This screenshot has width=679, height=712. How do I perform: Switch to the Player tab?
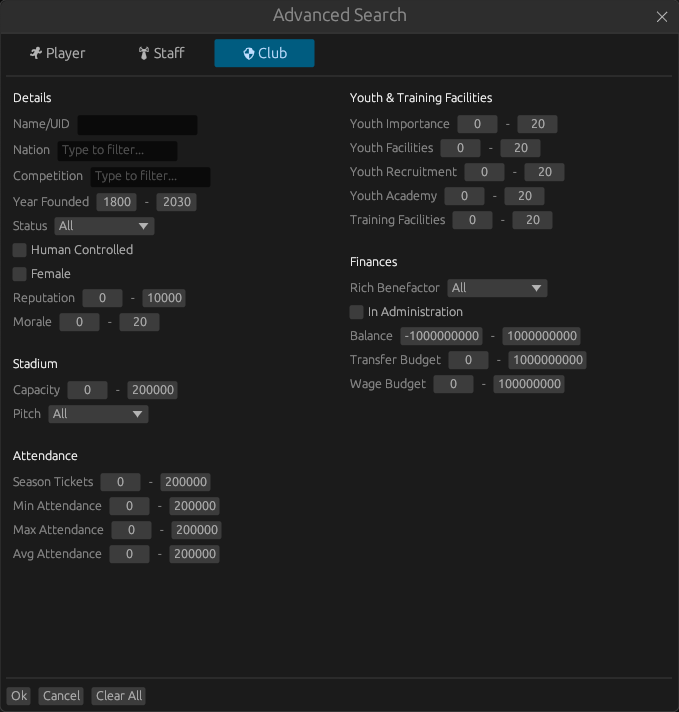click(57, 53)
